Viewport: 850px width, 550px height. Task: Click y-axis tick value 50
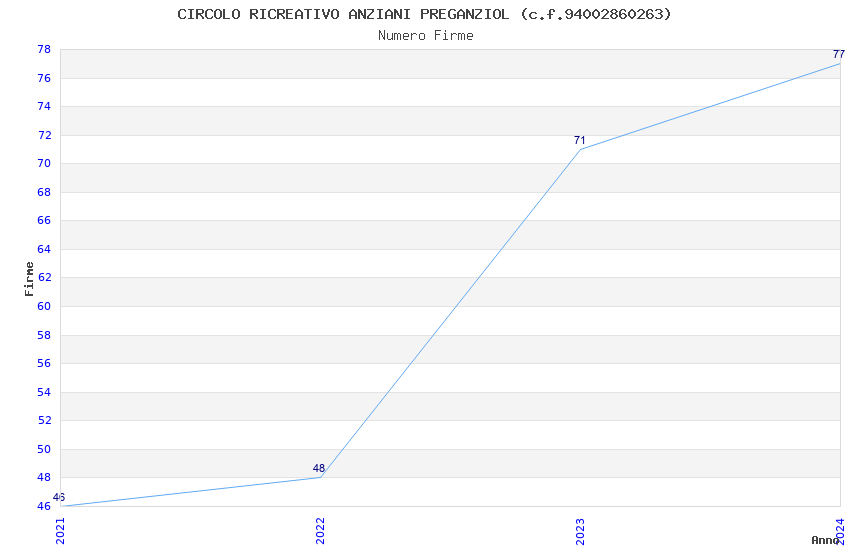[44, 449]
